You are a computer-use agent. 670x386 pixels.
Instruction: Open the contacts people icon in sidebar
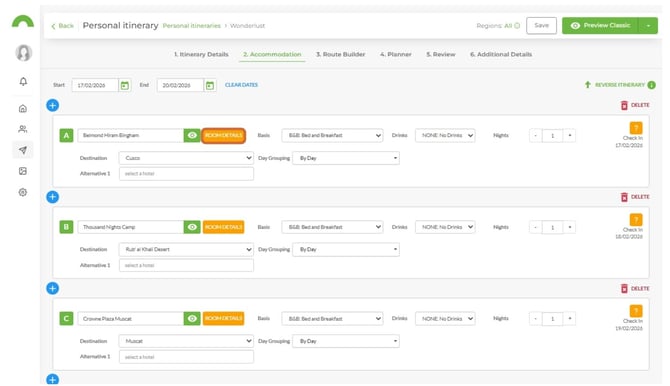23,129
